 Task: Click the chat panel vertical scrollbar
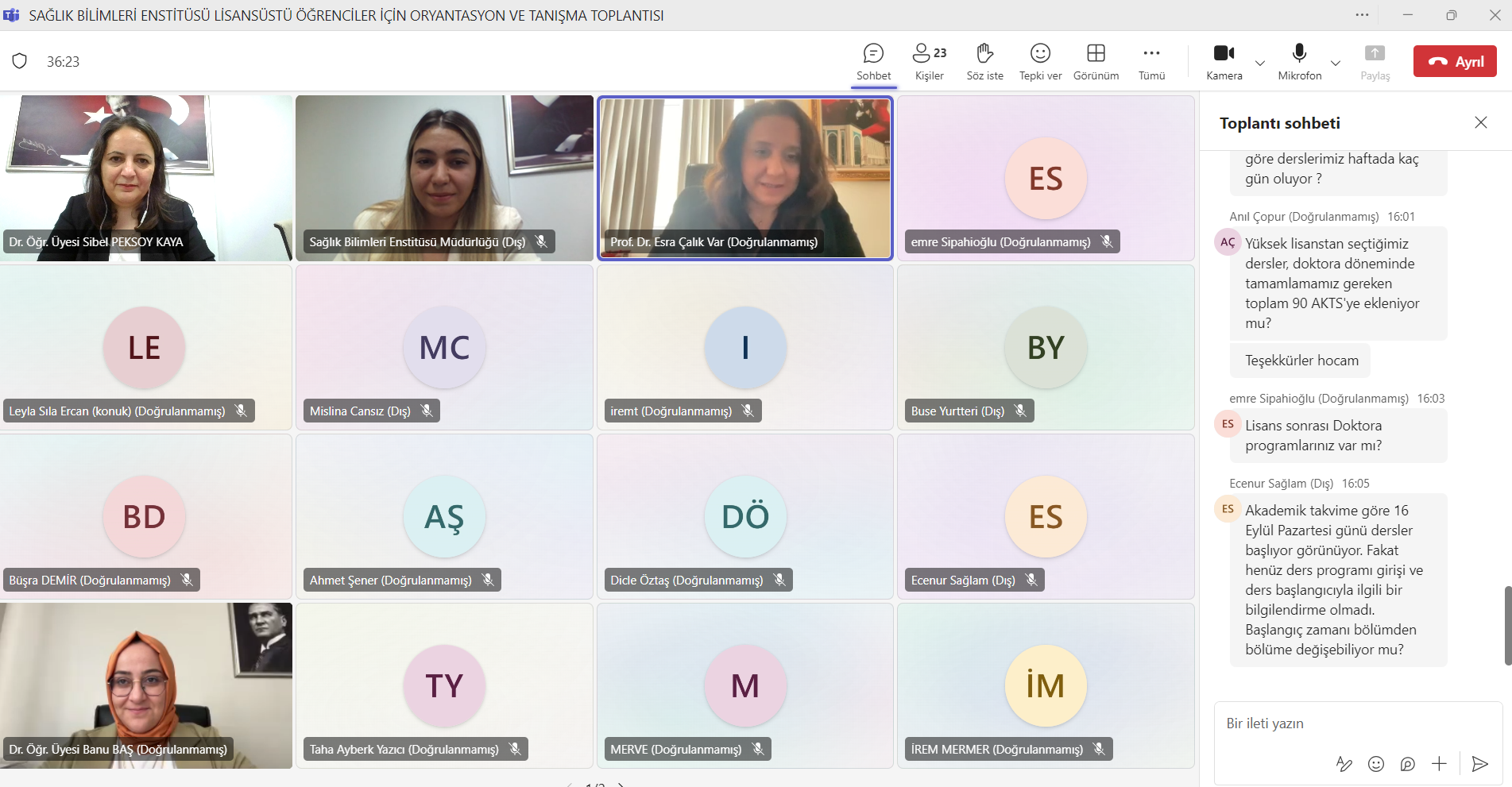tap(1507, 625)
